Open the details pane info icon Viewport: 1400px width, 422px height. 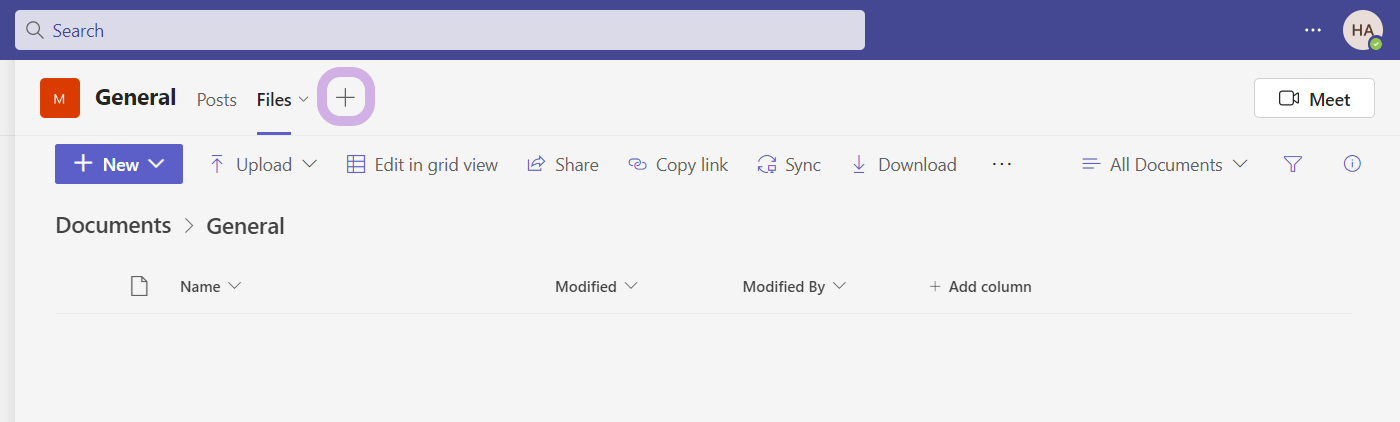click(x=1352, y=164)
